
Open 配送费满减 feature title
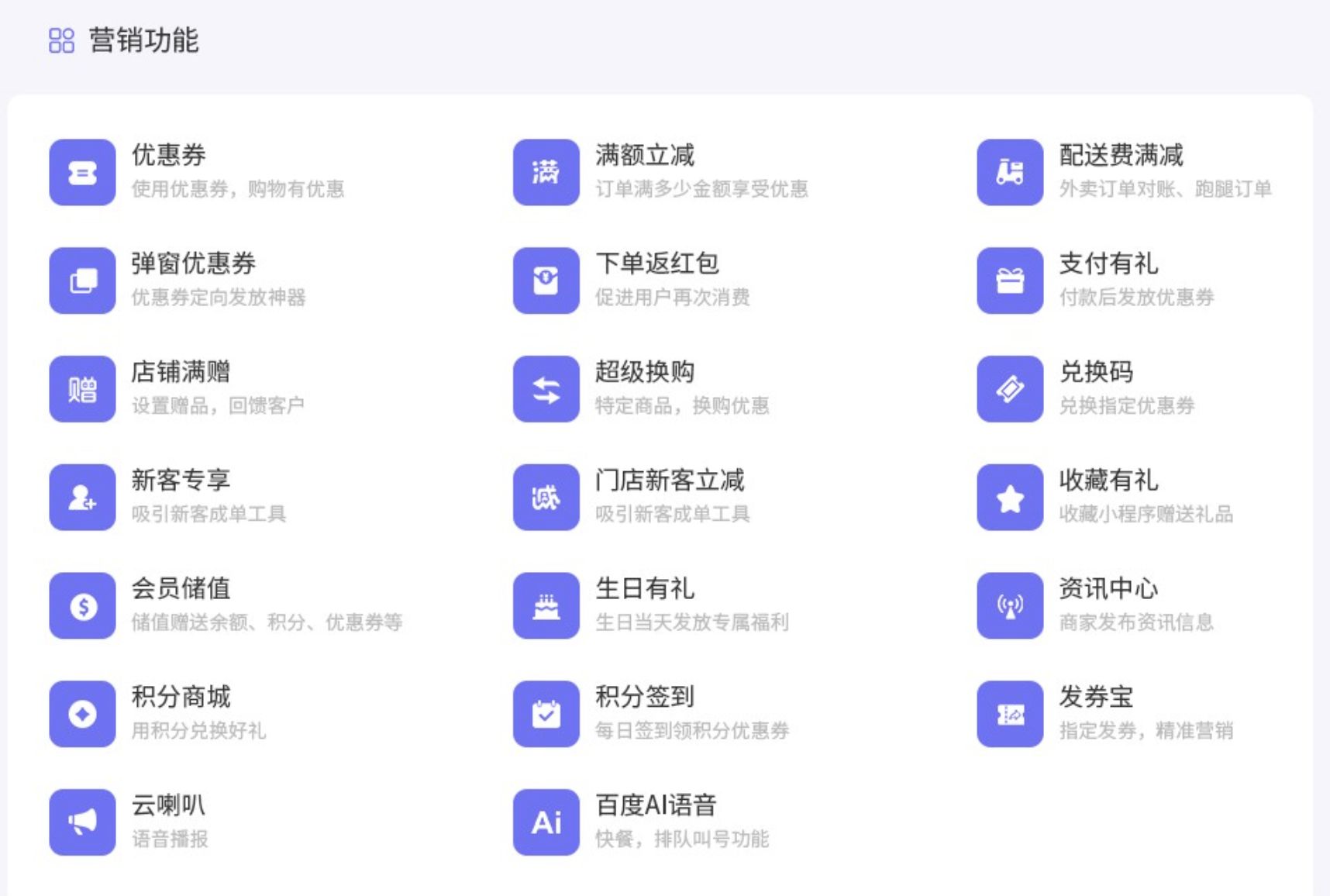(1122, 155)
